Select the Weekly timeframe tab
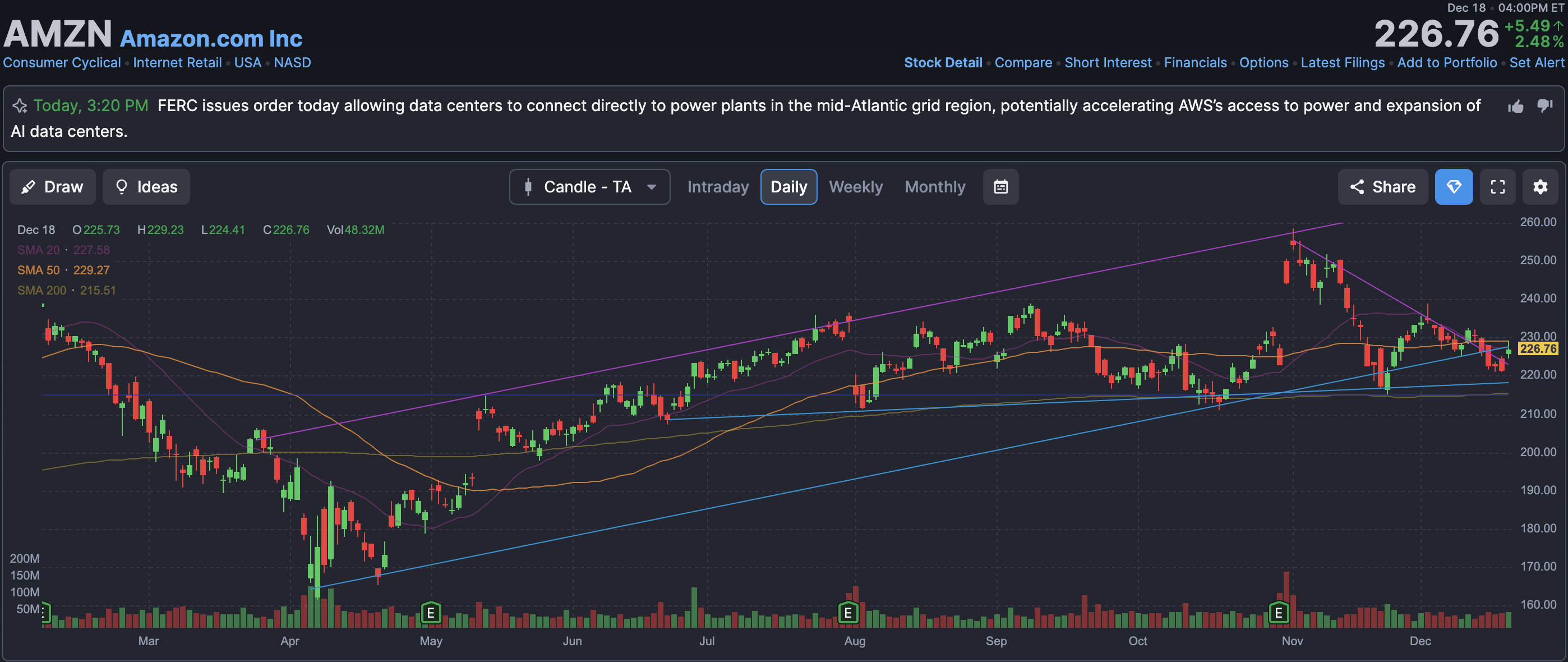1568x662 pixels. 855,187
